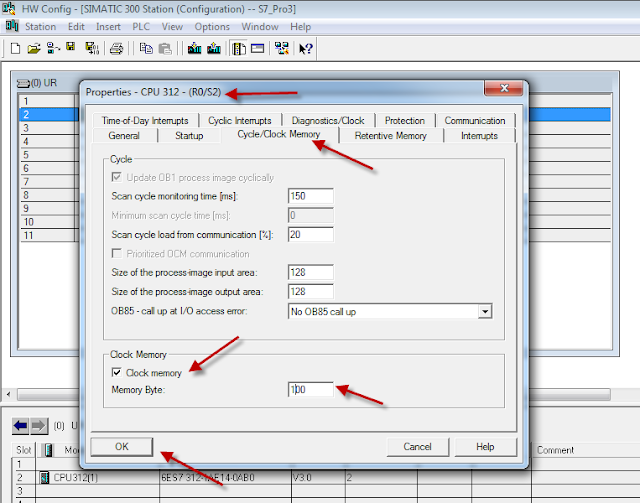The width and height of the screenshot is (640, 503).
Task: Select the Cycle/Clock Memory tab
Action: click(x=279, y=134)
